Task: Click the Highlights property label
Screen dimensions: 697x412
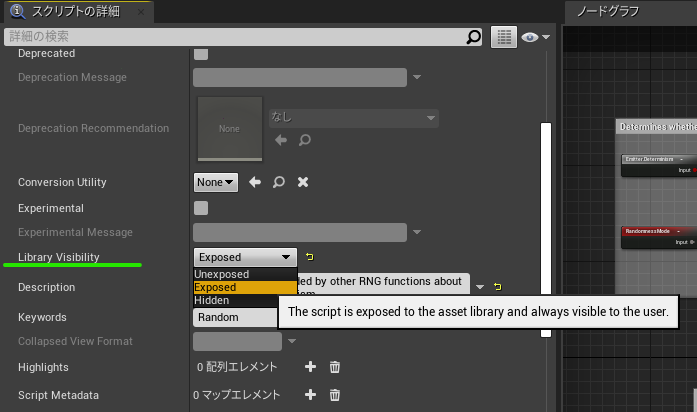Action: 43,368
